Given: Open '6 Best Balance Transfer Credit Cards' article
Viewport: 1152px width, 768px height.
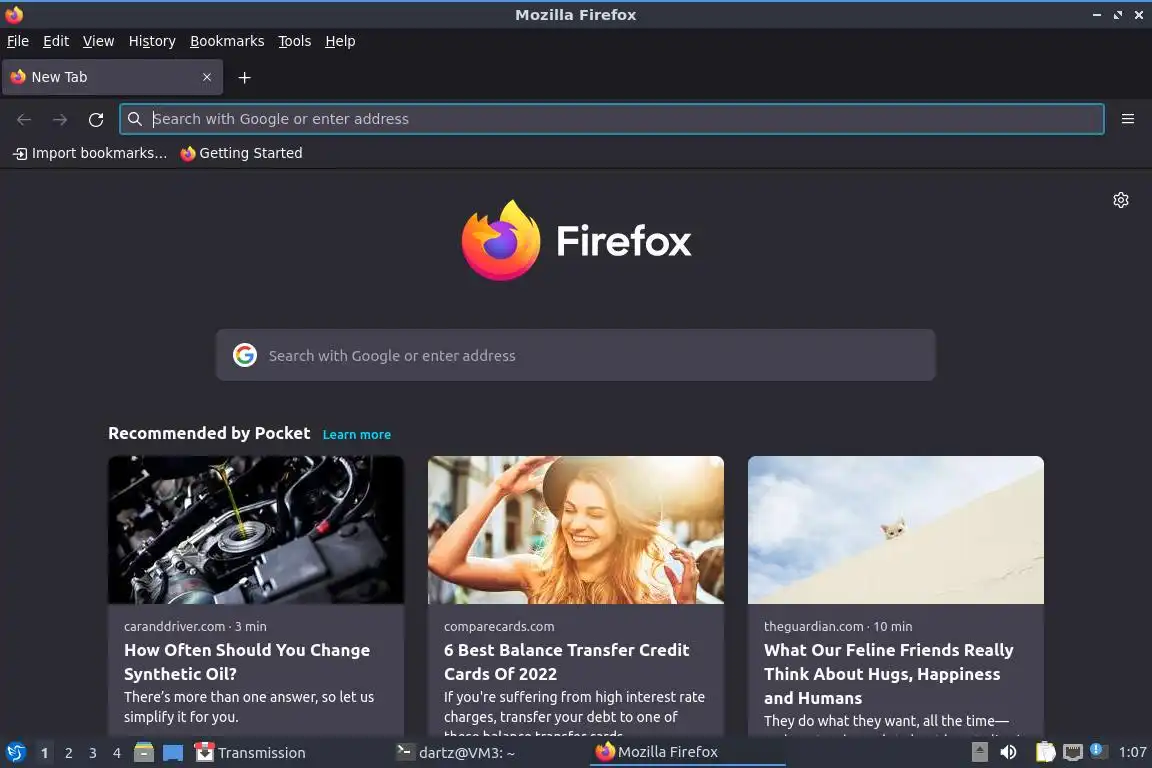Looking at the screenshot, I should (566, 662).
